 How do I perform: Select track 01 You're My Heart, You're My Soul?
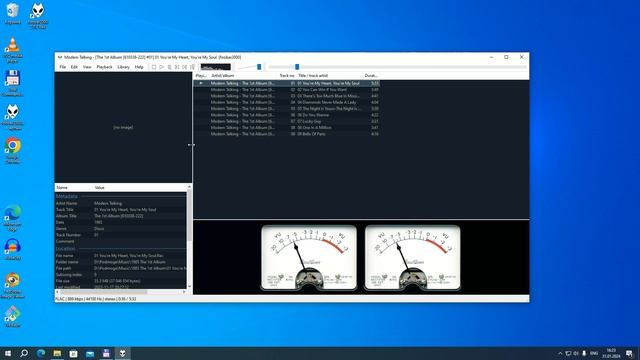click(x=287, y=83)
